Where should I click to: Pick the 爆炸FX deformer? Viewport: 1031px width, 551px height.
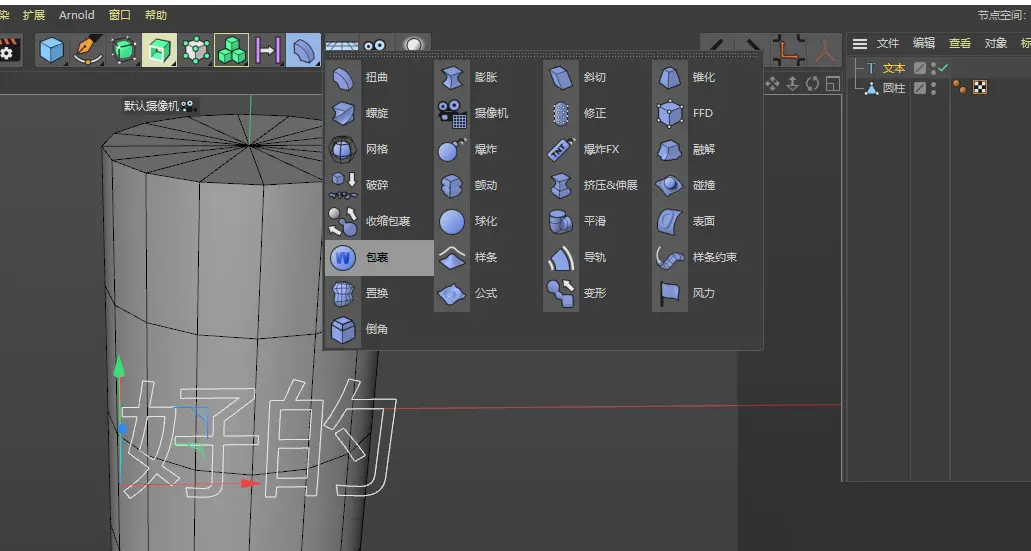point(601,150)
